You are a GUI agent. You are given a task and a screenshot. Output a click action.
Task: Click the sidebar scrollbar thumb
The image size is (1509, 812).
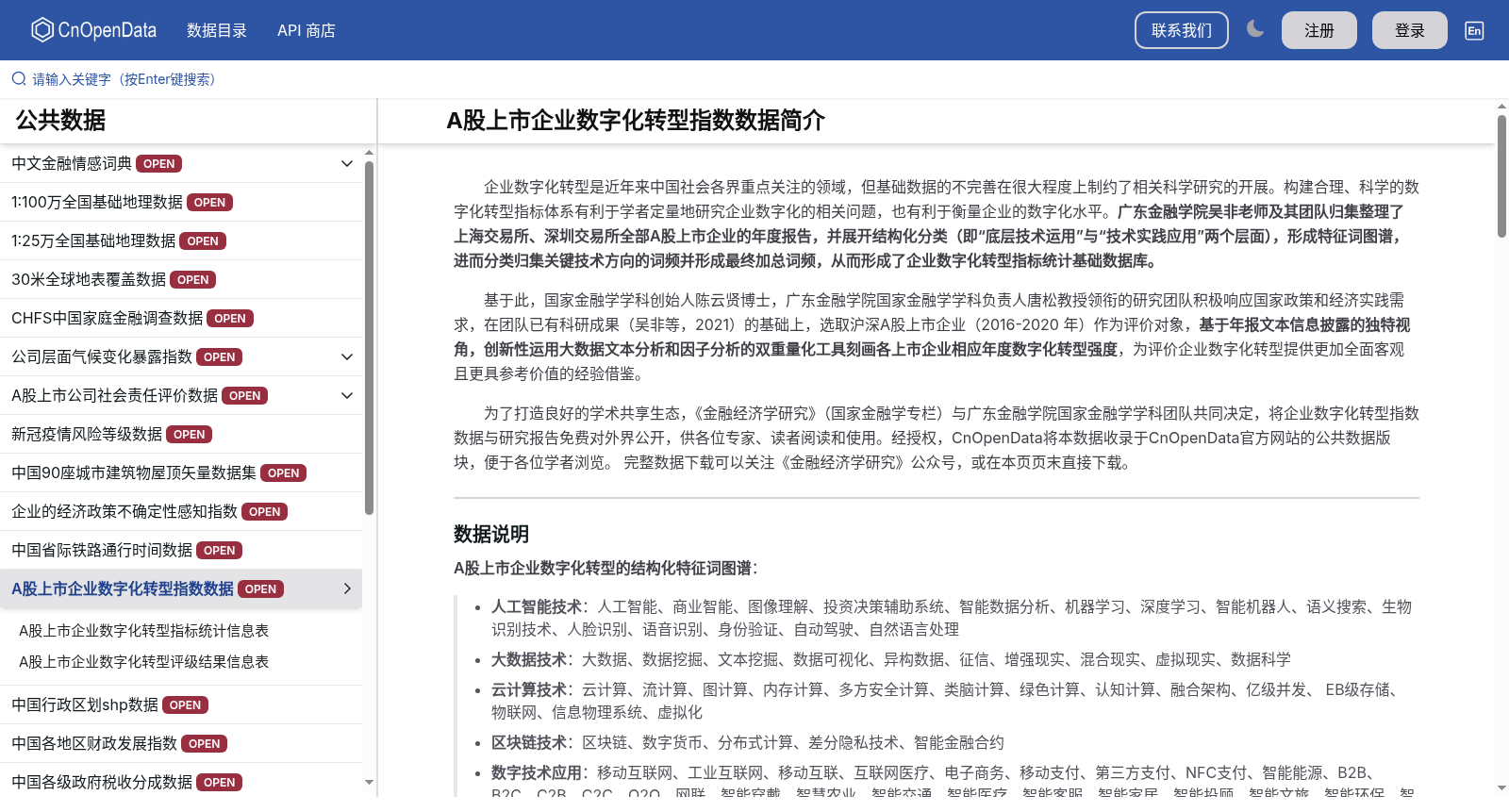(x=369, y=338)
